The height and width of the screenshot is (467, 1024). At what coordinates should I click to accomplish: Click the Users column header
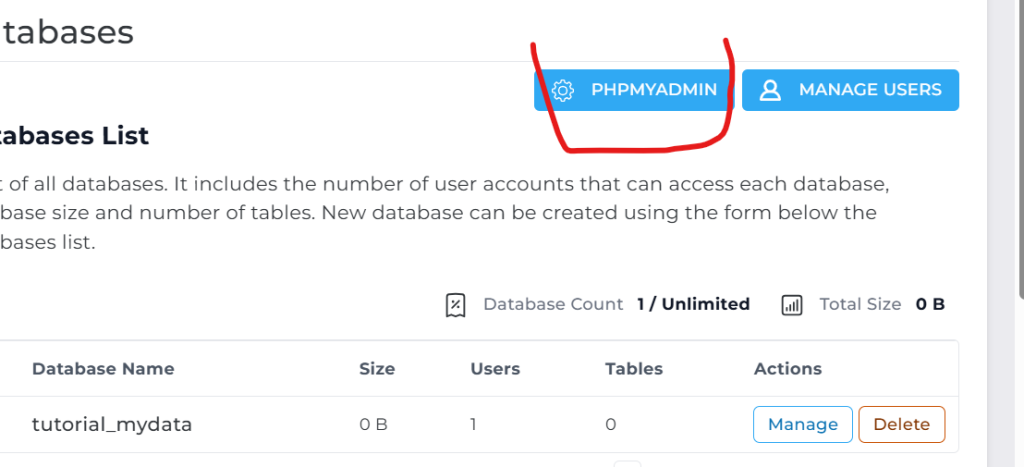coord(495,369)
